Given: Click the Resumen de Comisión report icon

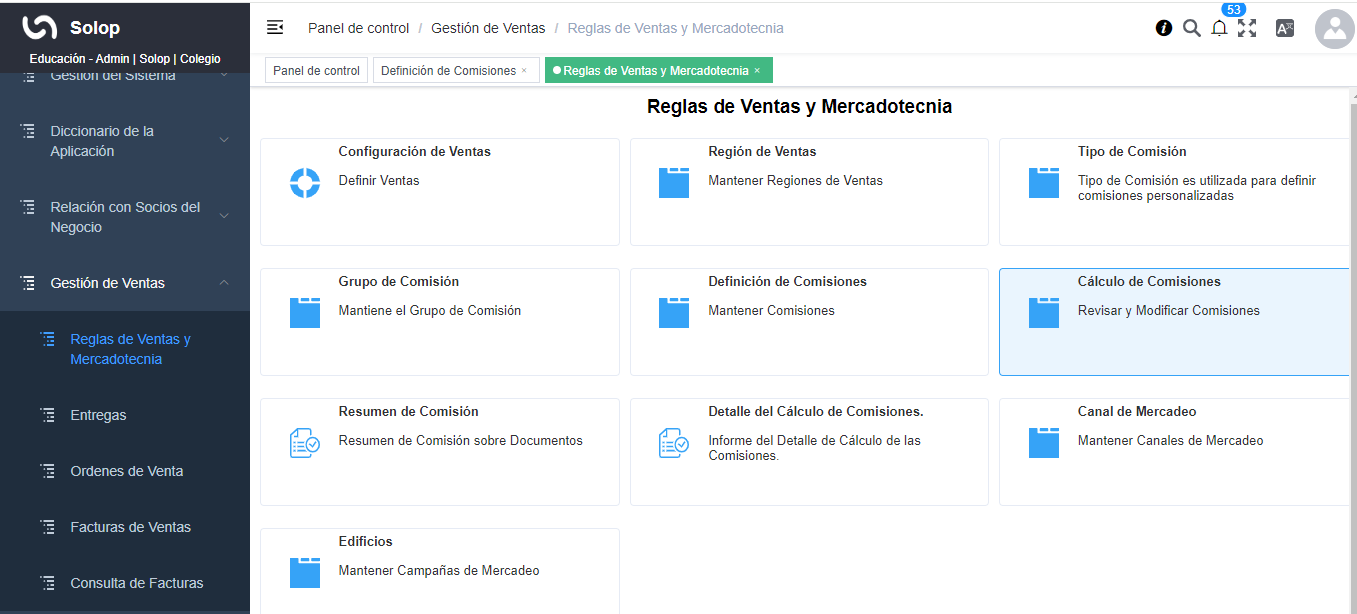Looking at the screenshot, I should [305, 442].
